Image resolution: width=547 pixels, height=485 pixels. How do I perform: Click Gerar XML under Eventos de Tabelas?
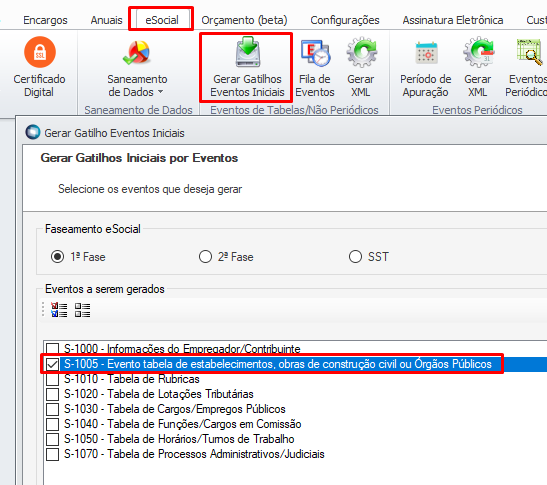pyautogui.click(x=361, y=52)
